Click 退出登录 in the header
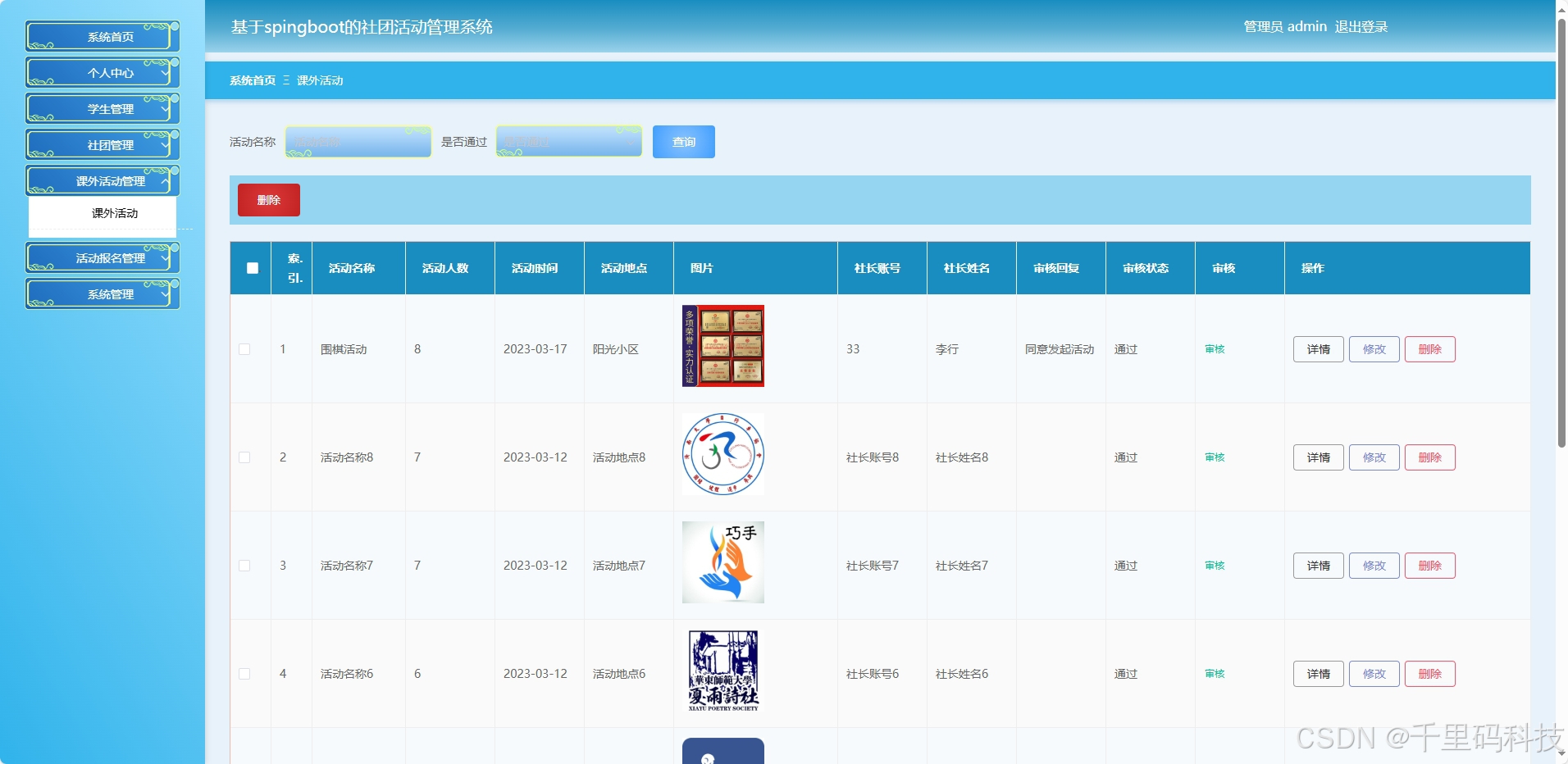The image size is (1568, 764). point(1361,27)
